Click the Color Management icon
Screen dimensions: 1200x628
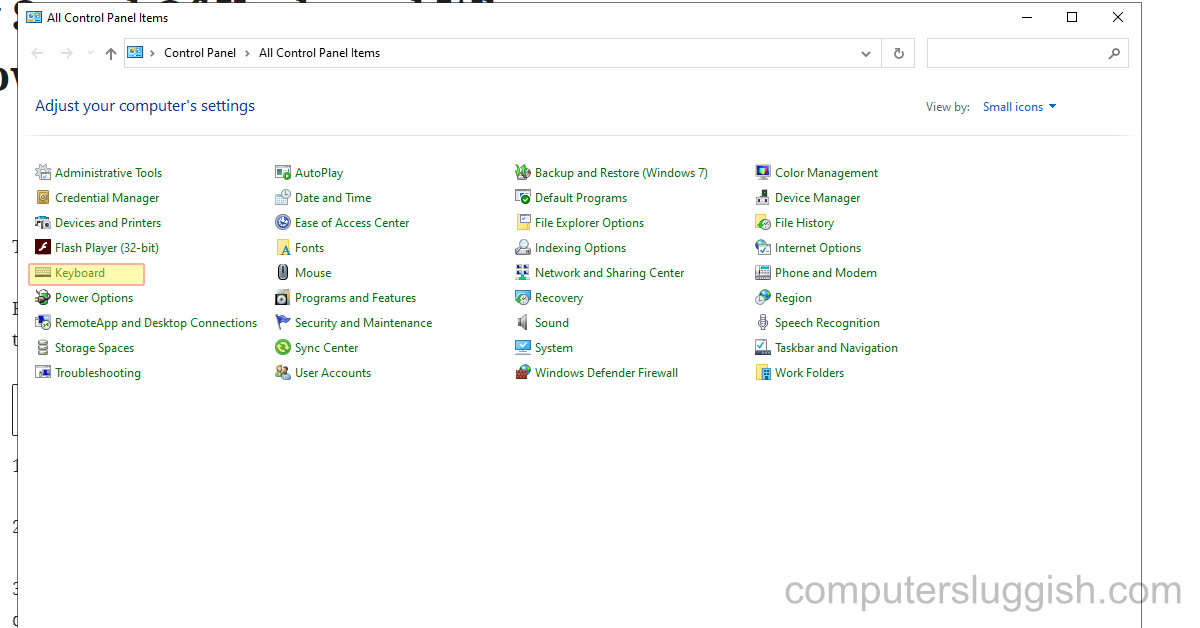pyautogui.click(x=763, y=173)
